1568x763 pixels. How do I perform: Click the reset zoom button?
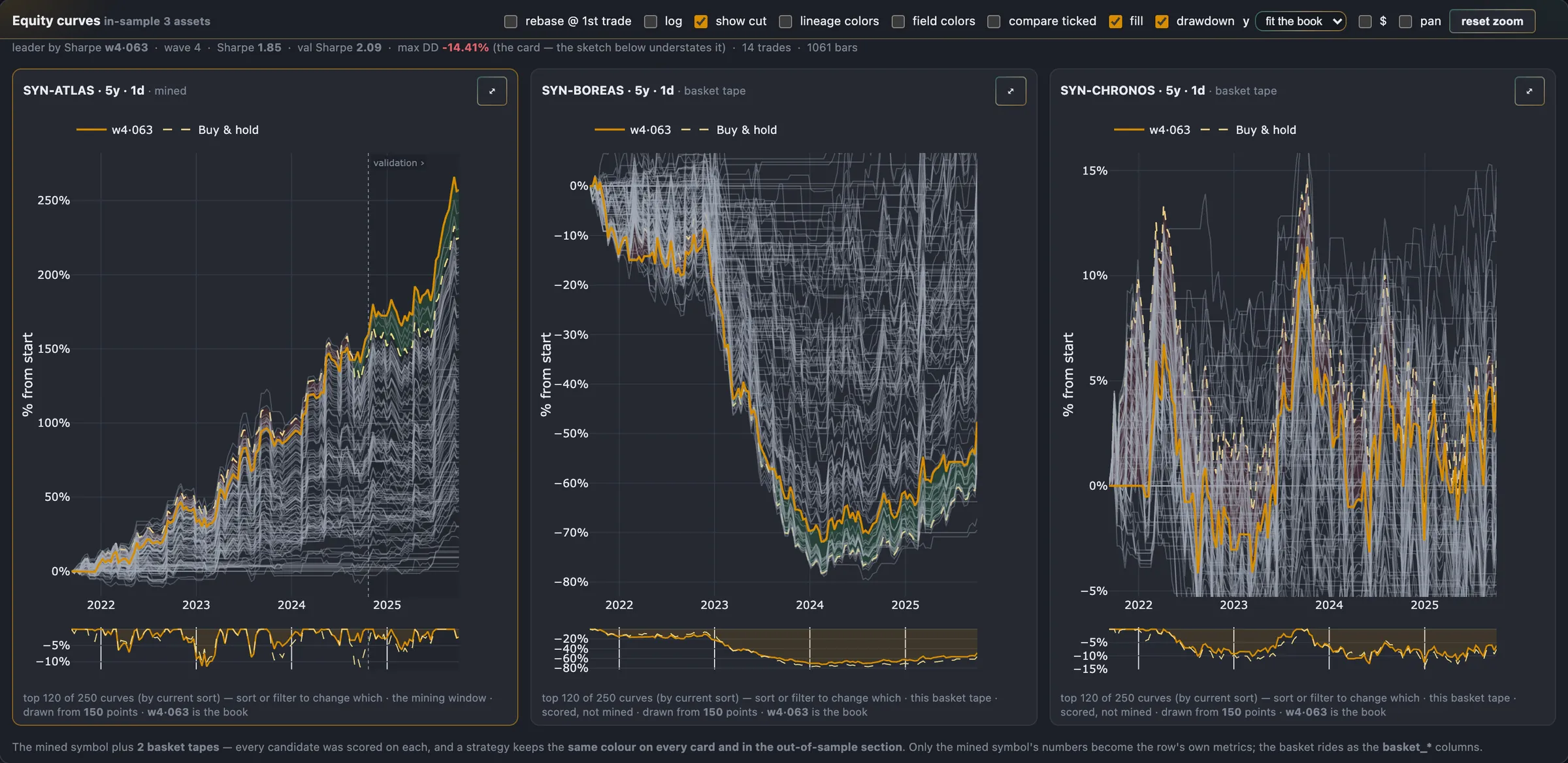pos(1492,21)
